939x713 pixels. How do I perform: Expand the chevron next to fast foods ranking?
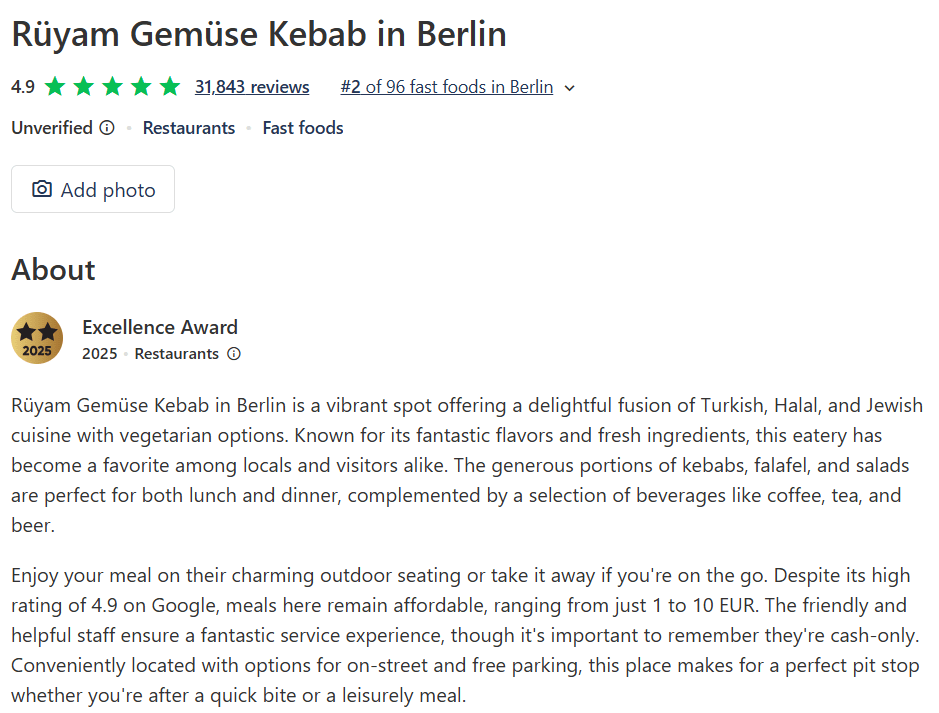(x=570, y=88)
